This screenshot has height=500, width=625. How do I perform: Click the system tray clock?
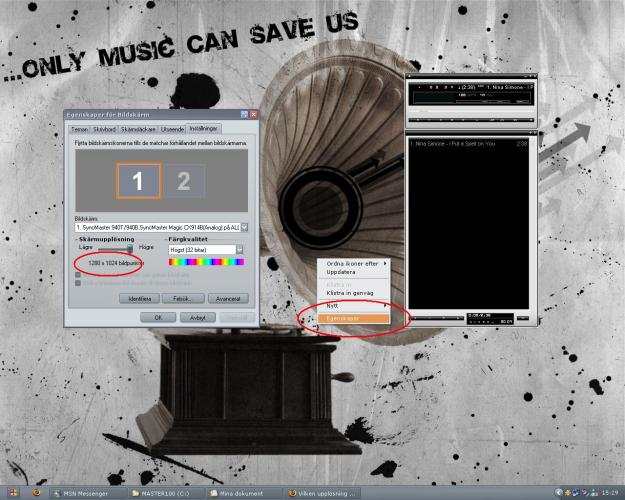(x=610, y=493)
